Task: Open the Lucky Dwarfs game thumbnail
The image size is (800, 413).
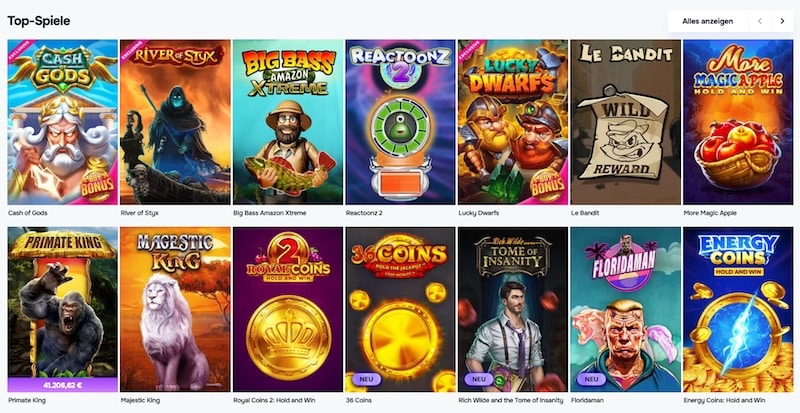Action: 513,122
